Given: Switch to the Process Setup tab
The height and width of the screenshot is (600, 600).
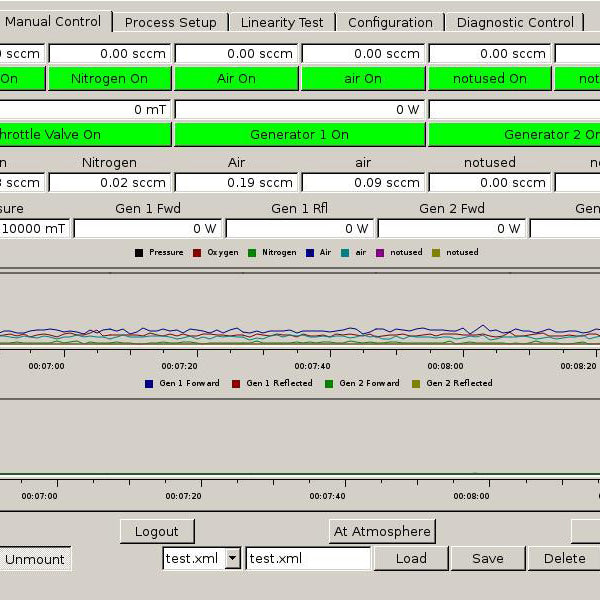Looking at the screenshot, I should click(170, 22).
